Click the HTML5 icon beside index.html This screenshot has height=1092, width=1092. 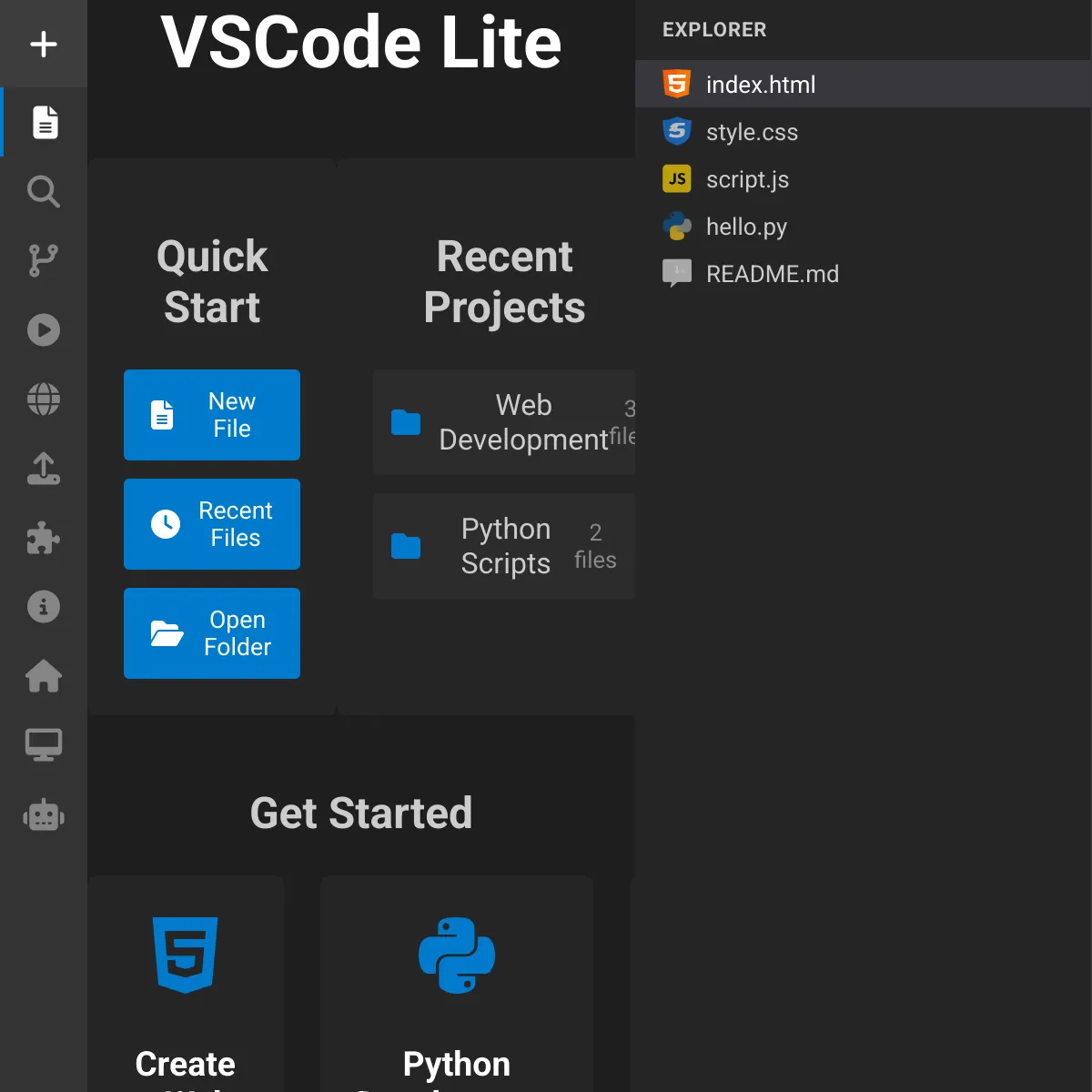tap(677, 84)
